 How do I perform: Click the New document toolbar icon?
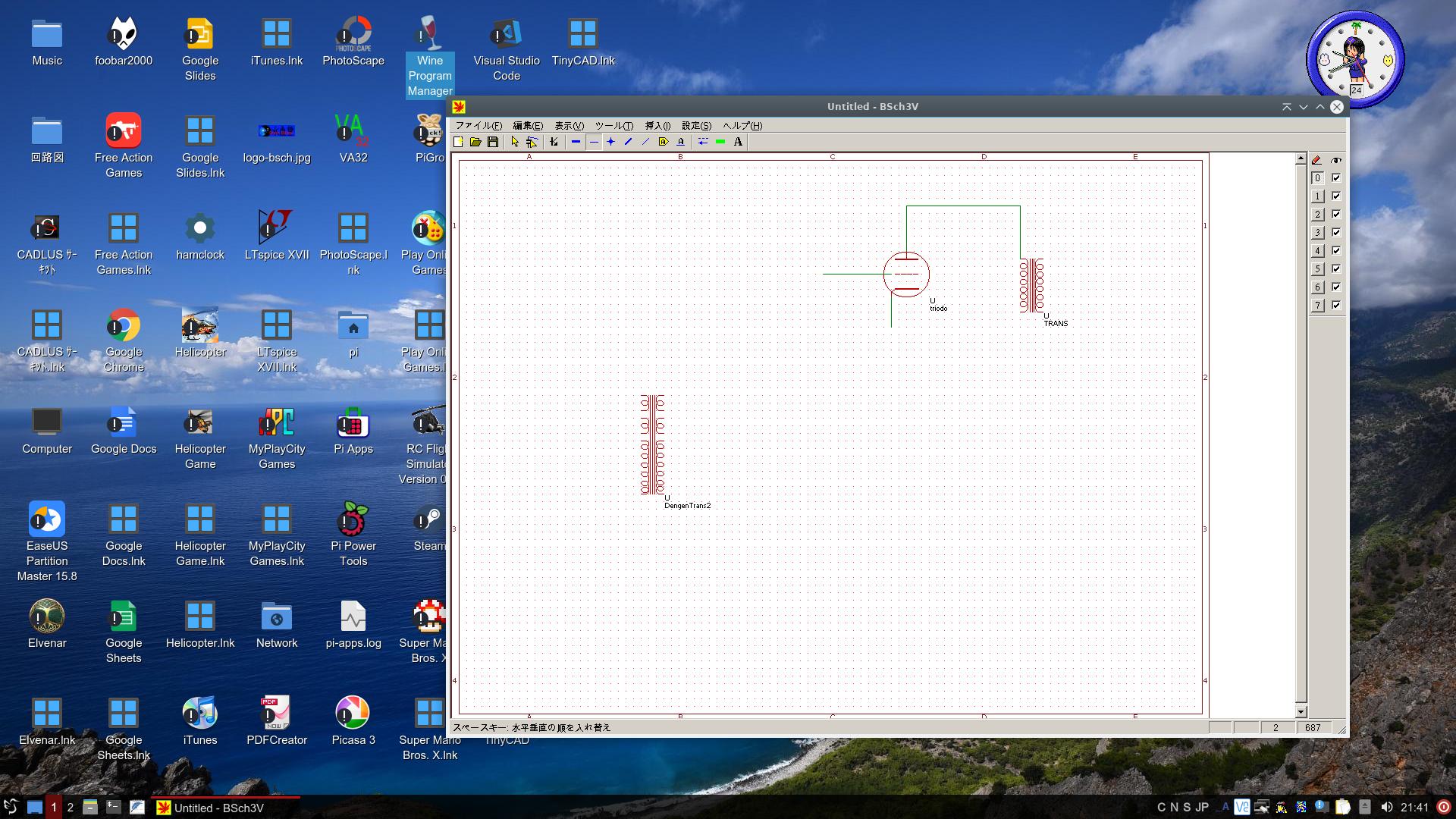coord(458,142)
